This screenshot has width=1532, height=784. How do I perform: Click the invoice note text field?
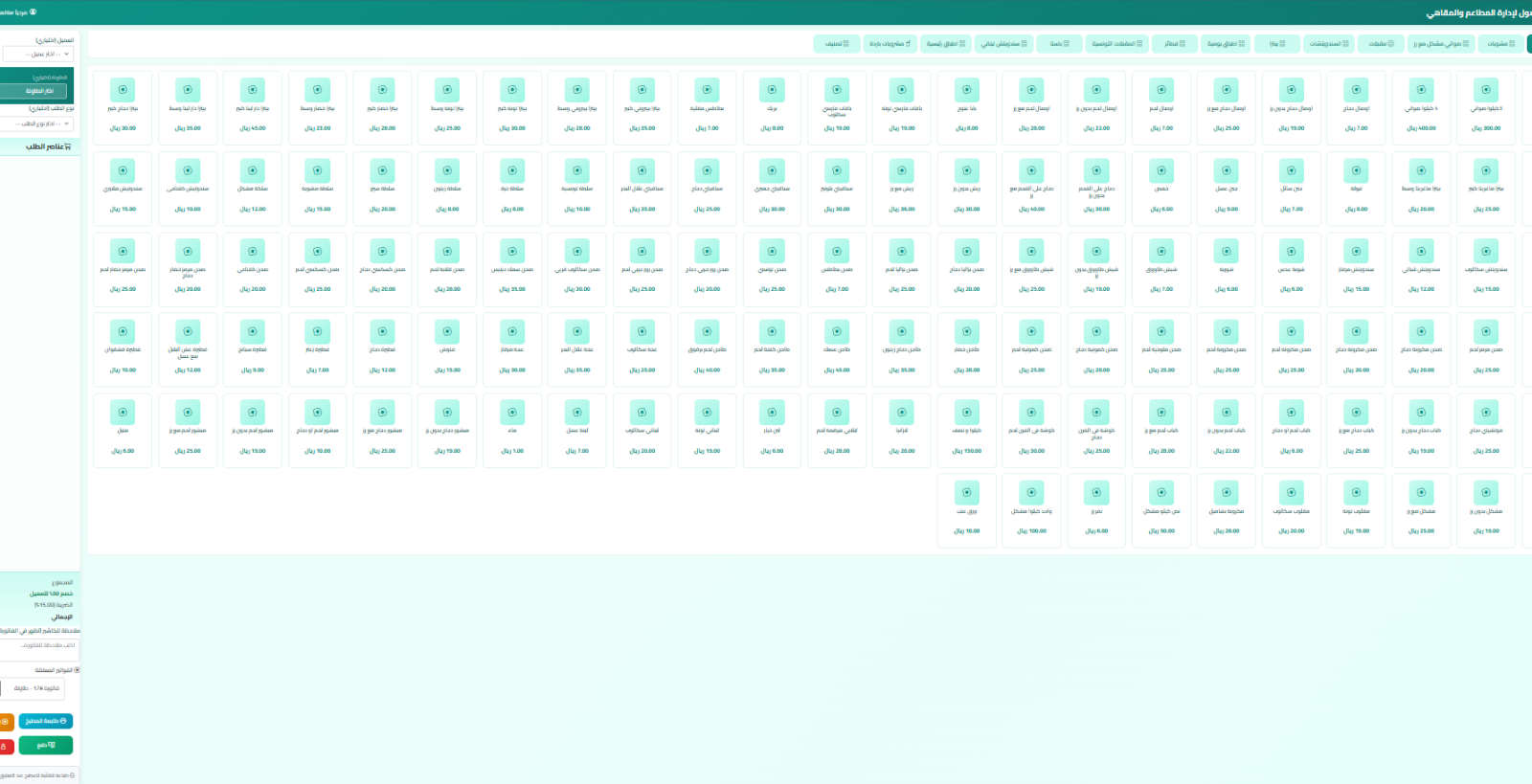[38, 645]
